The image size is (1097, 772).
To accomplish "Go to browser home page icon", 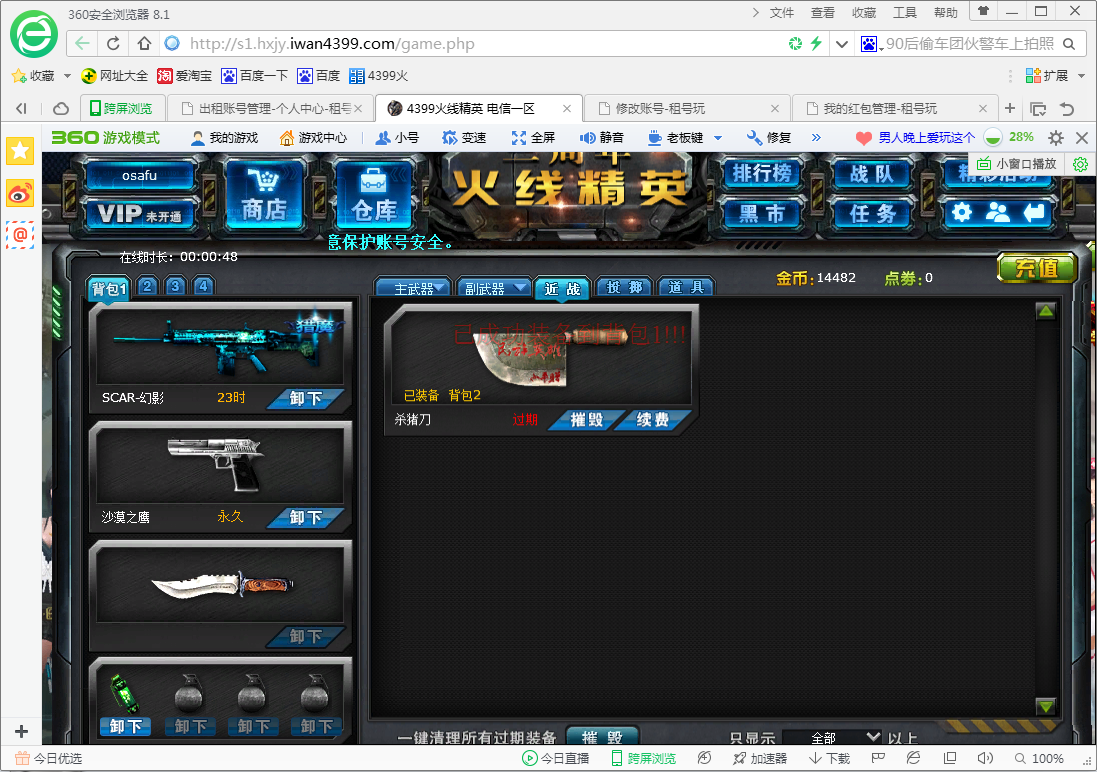I will [144, 43].
